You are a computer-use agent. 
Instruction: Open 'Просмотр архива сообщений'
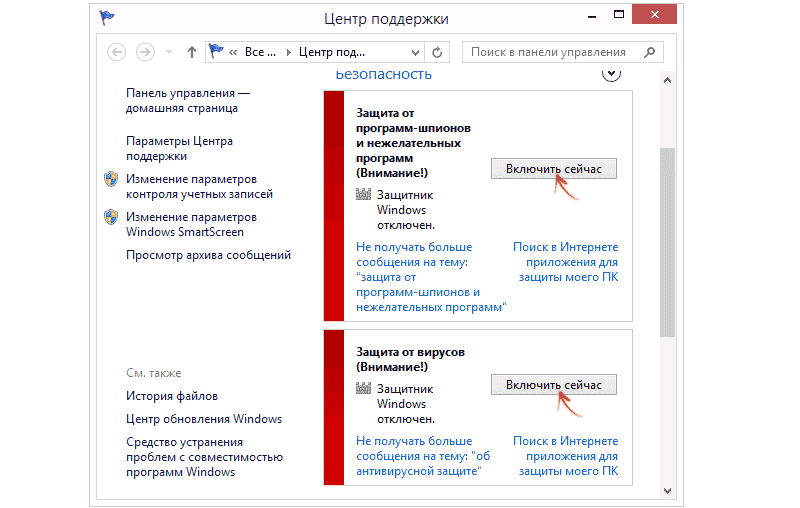208,255
